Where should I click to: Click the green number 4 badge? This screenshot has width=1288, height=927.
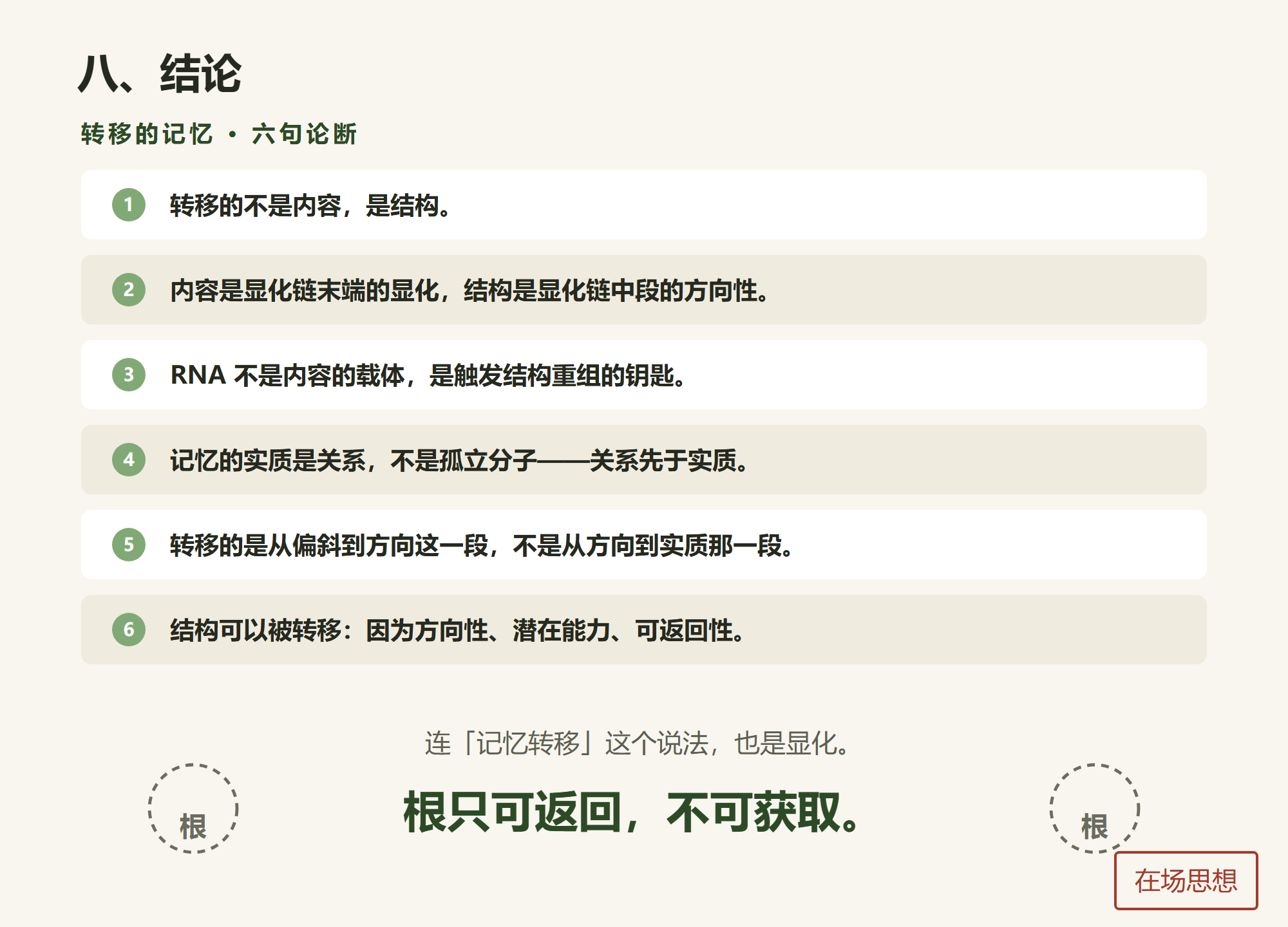(129, 460)
